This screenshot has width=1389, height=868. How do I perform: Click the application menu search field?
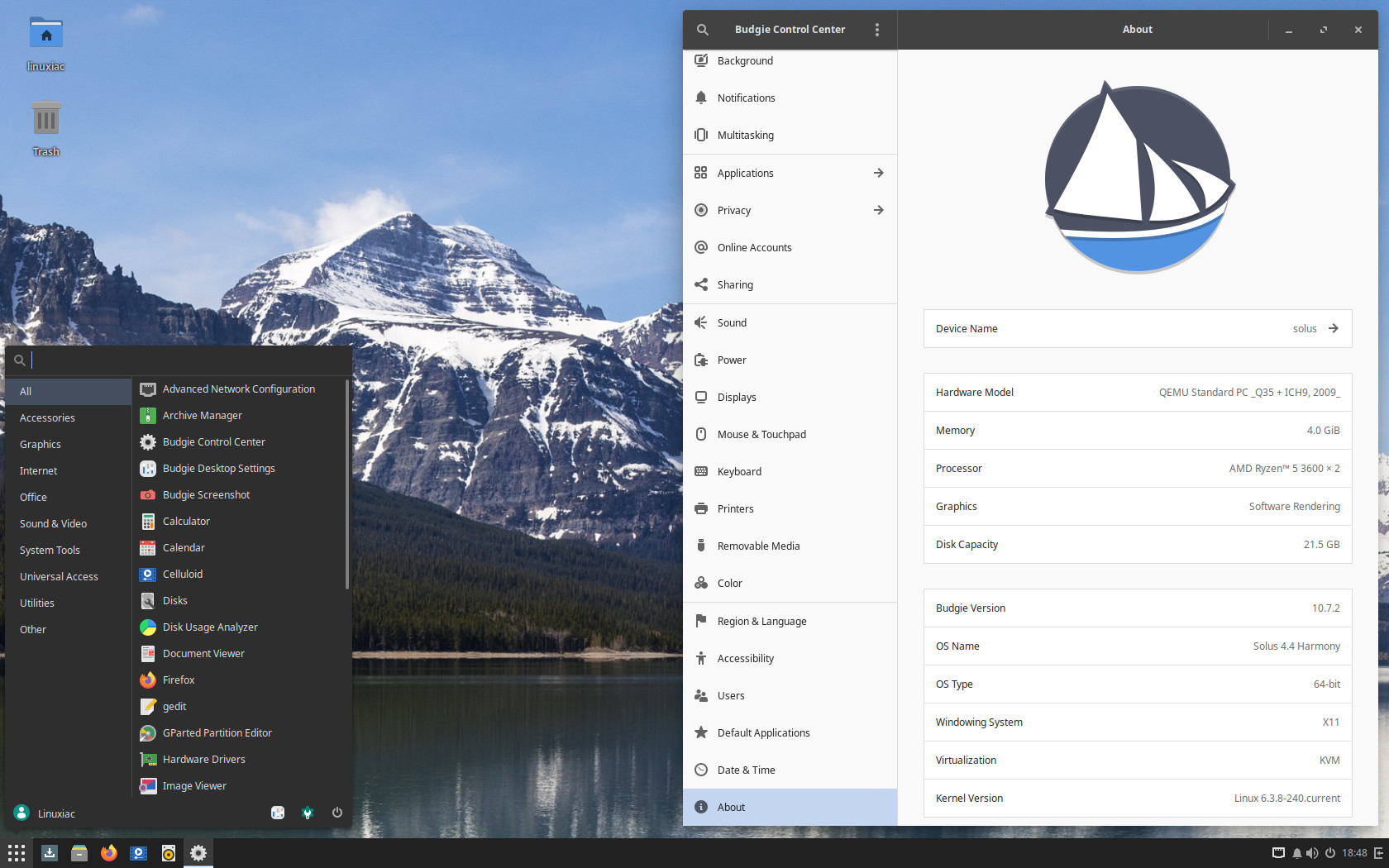[179, 360]
